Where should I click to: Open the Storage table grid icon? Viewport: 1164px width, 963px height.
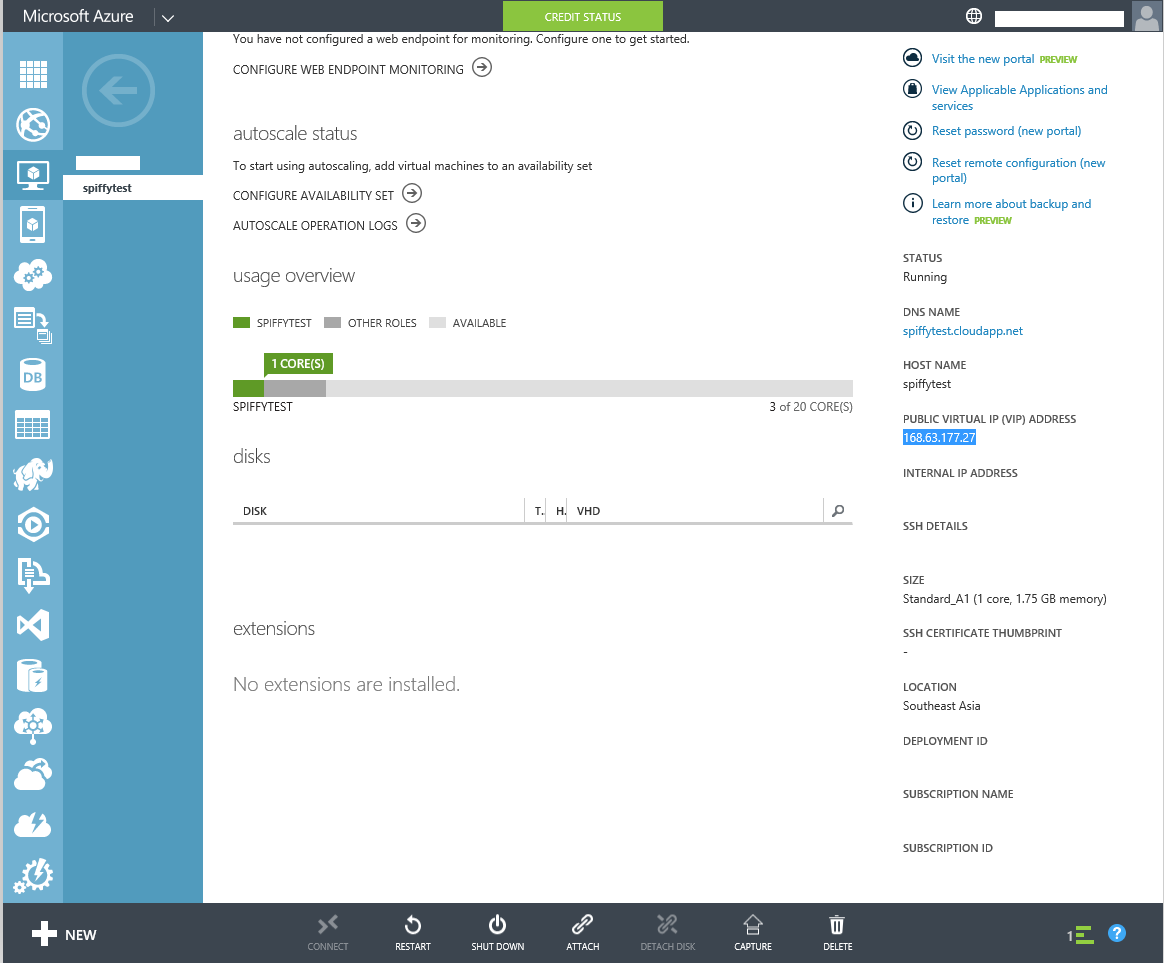coord(33,425)
